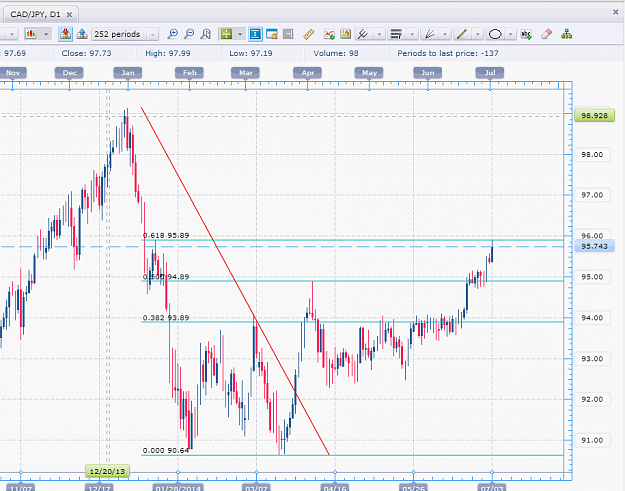625x491 pixels.
Task: Close the CAD/JPY, D1 tab
Action: point(69,15)
